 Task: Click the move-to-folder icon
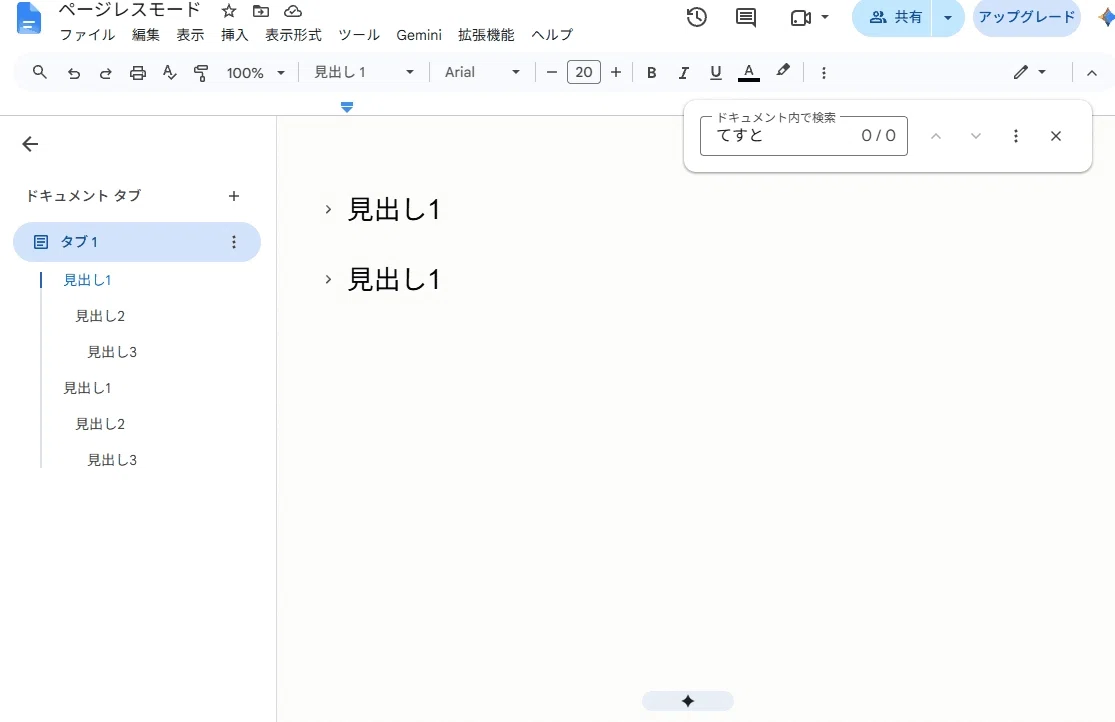[x=261, y=11]
